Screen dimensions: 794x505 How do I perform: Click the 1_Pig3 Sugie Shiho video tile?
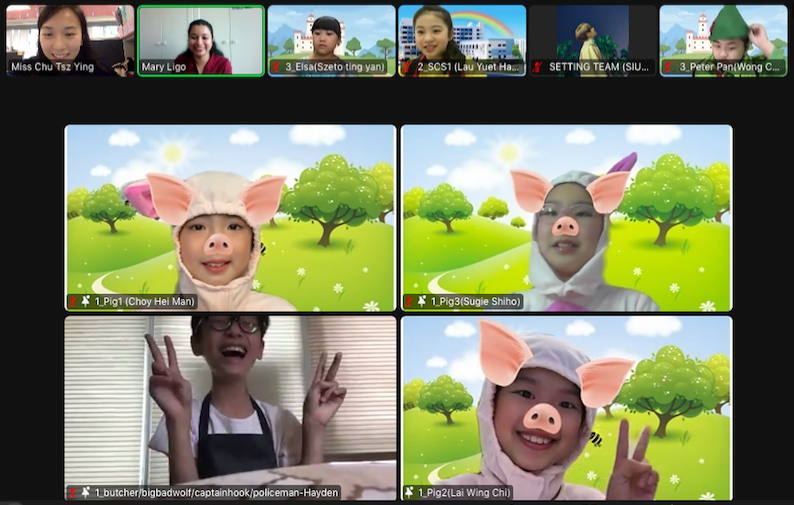[x=567, y=218]
